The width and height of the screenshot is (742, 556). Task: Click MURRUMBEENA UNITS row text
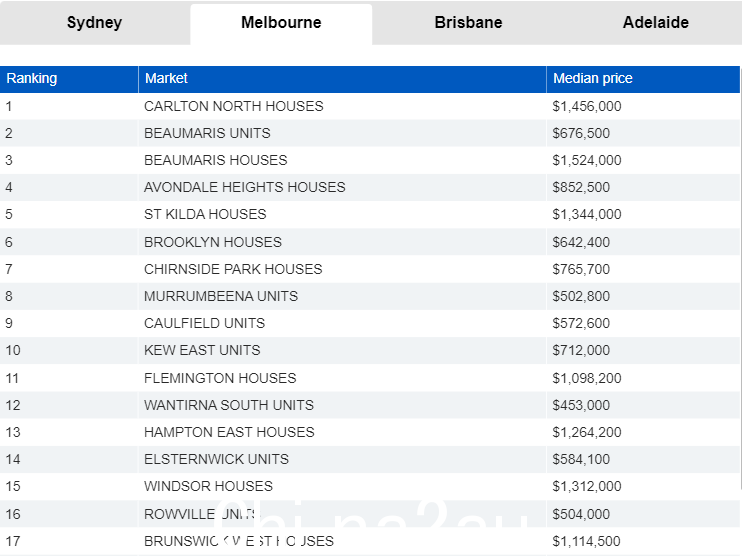click(221, 296)
